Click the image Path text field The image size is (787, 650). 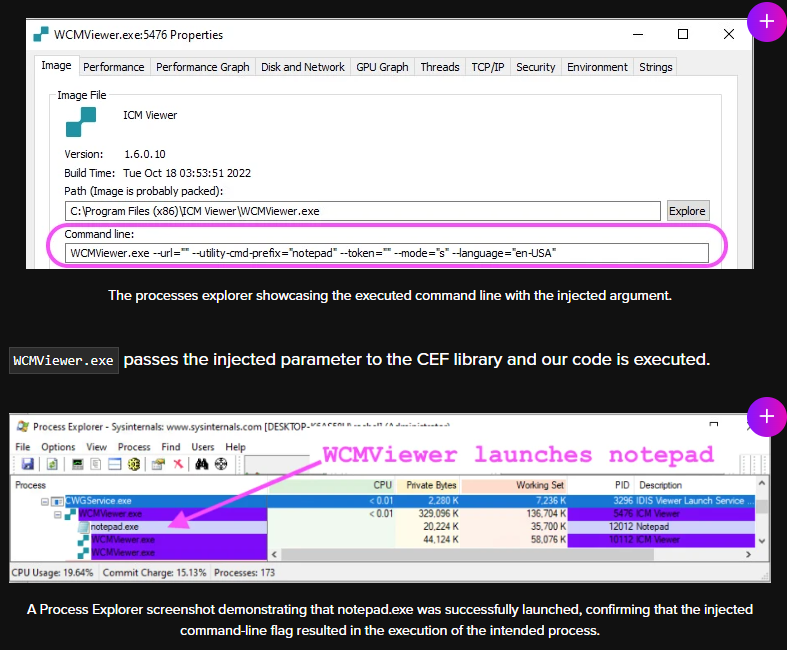[x=362, y=211]
